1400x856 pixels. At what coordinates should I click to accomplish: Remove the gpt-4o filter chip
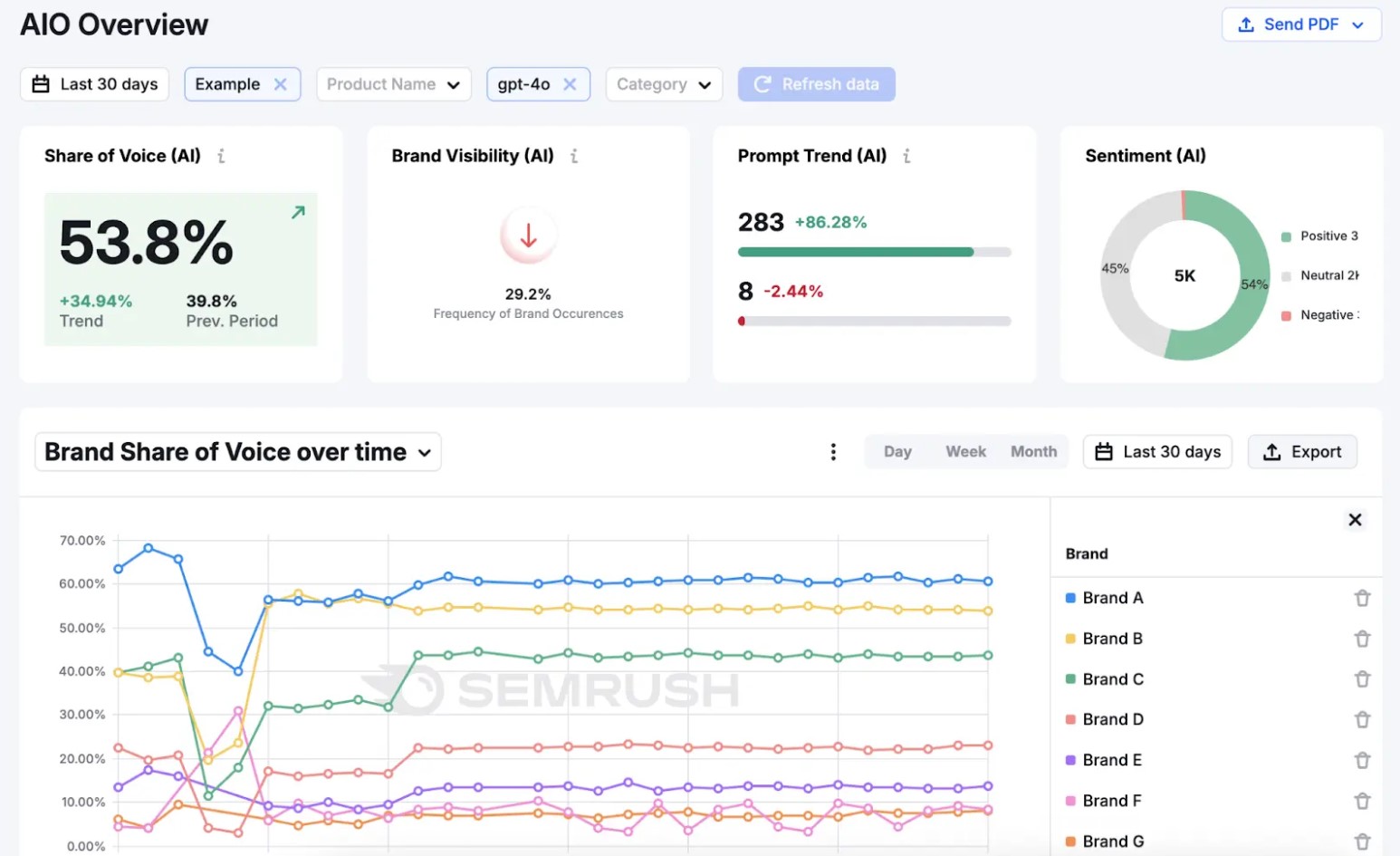point(571,83)
